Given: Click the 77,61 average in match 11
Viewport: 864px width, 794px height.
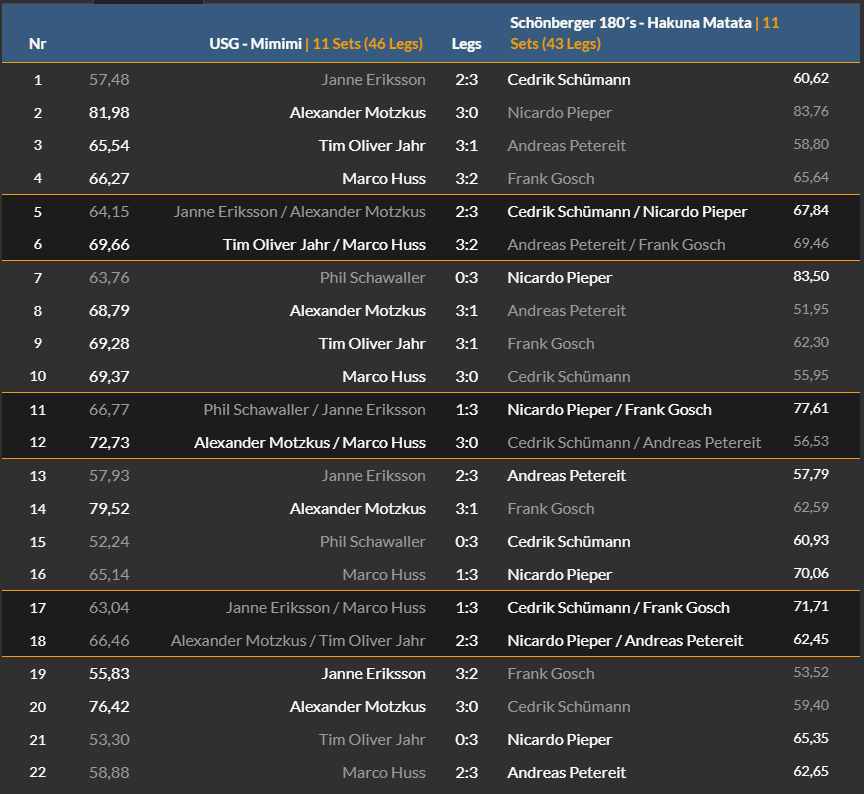Looking at the screenshot, I should click(811, 408).
